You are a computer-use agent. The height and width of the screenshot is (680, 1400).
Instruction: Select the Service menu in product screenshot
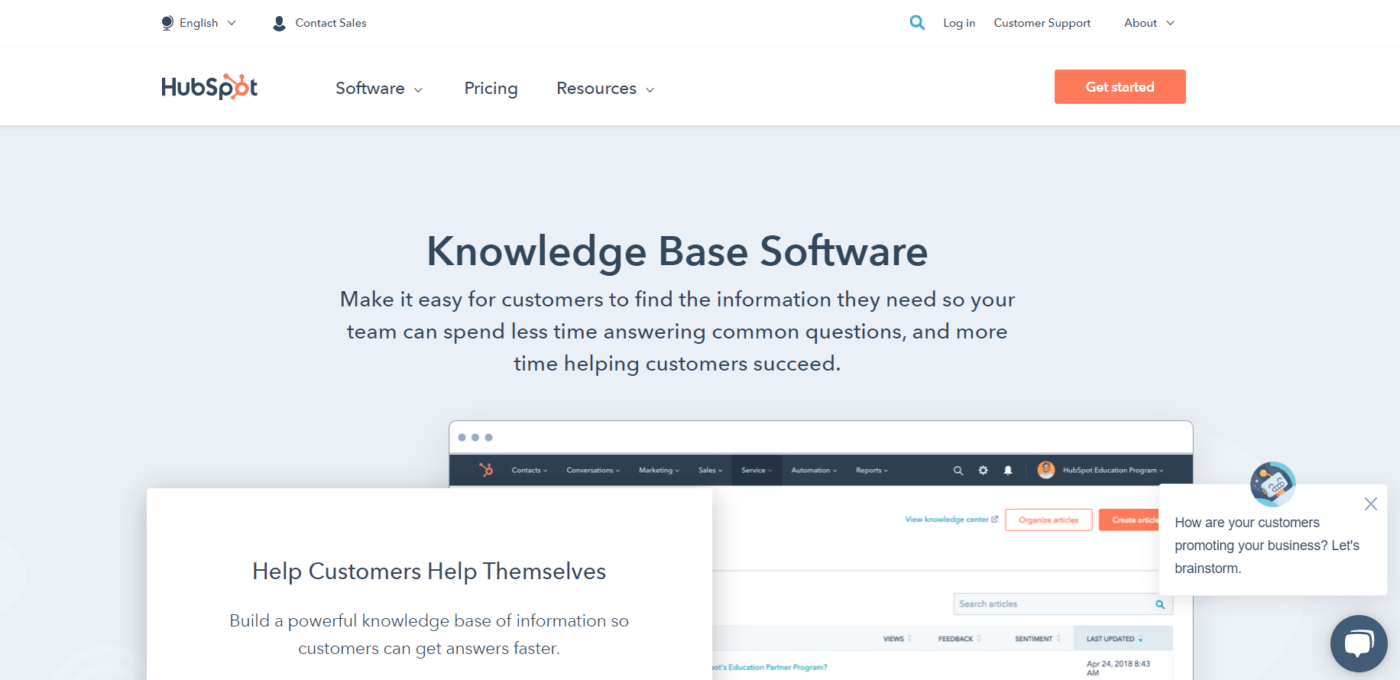pyautogui.click(x=756, y=470)
